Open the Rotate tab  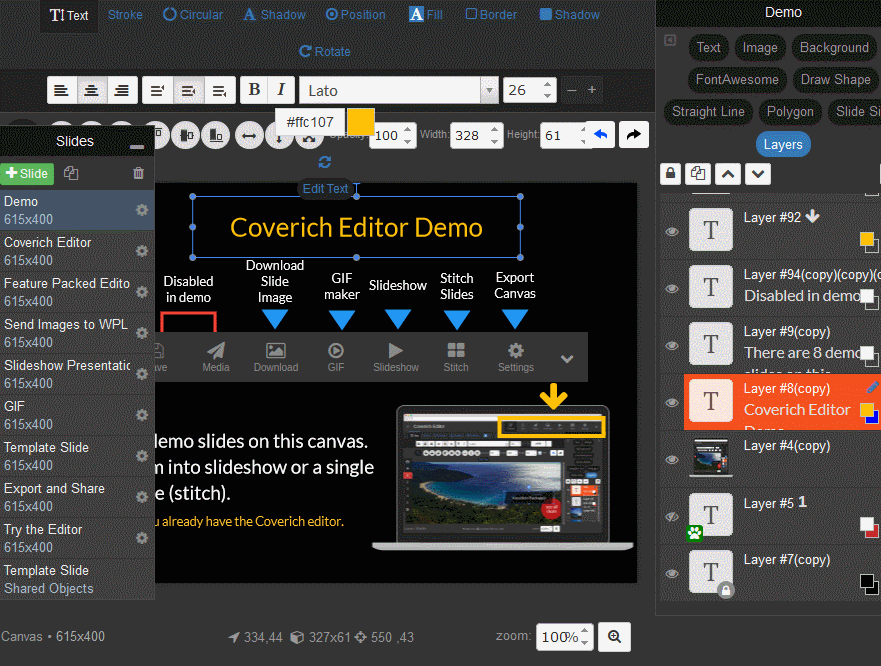[325, 52]
